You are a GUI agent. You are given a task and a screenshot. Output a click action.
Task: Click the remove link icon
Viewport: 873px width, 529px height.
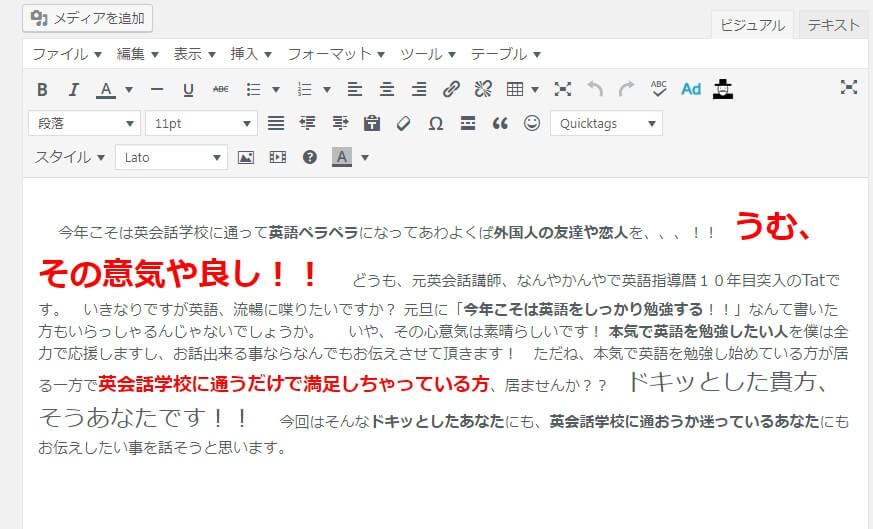483,89
